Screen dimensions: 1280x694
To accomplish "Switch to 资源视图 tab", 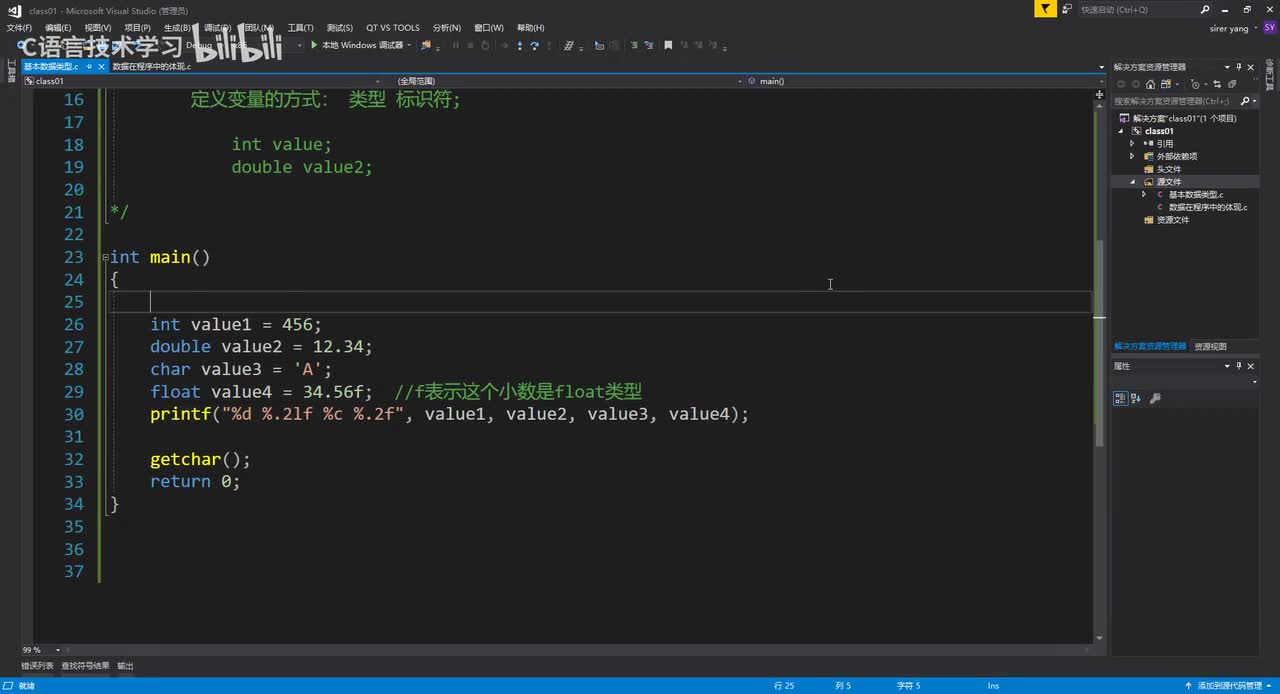I will tap(1210, 346).
